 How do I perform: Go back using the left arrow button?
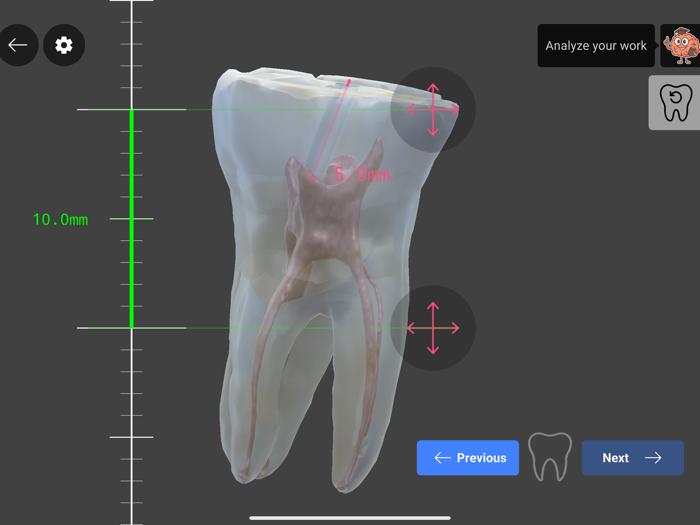click(x=18, y=45)
